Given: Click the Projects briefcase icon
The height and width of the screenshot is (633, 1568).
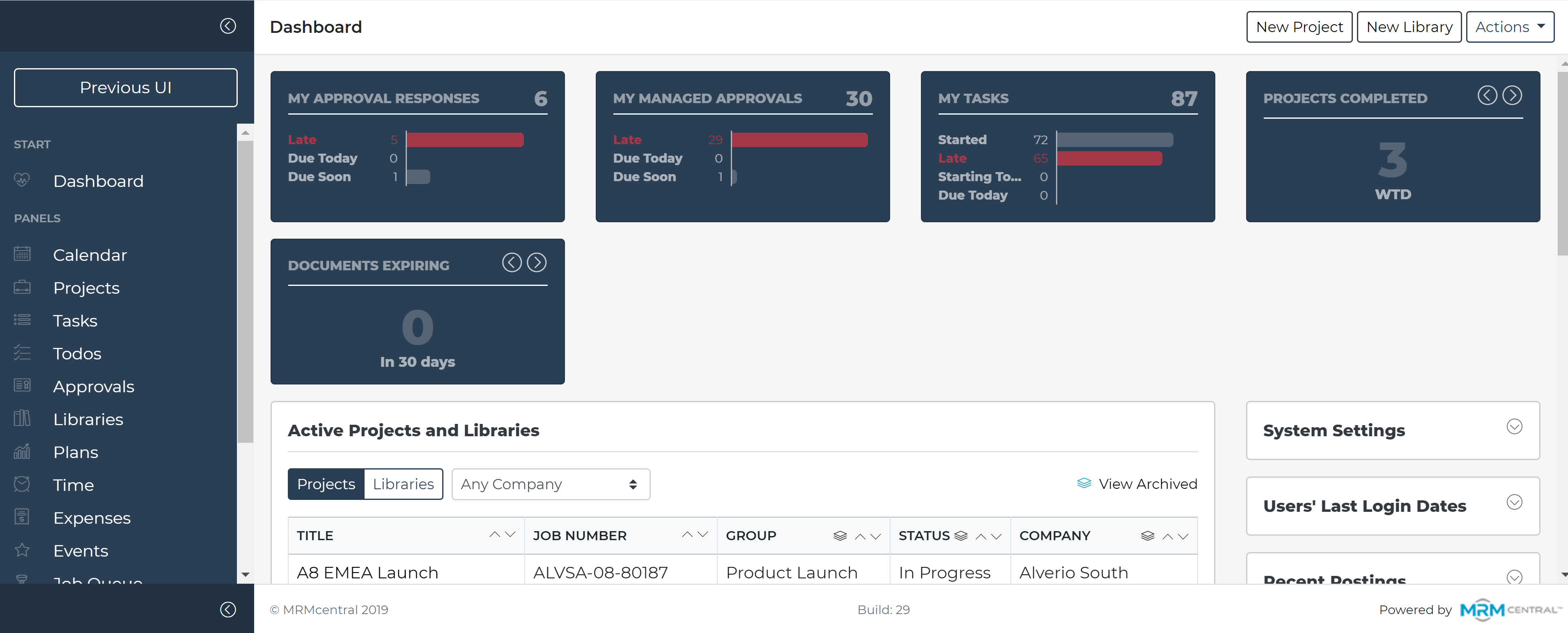Looking at the screenshot, I should pos(22,287).
